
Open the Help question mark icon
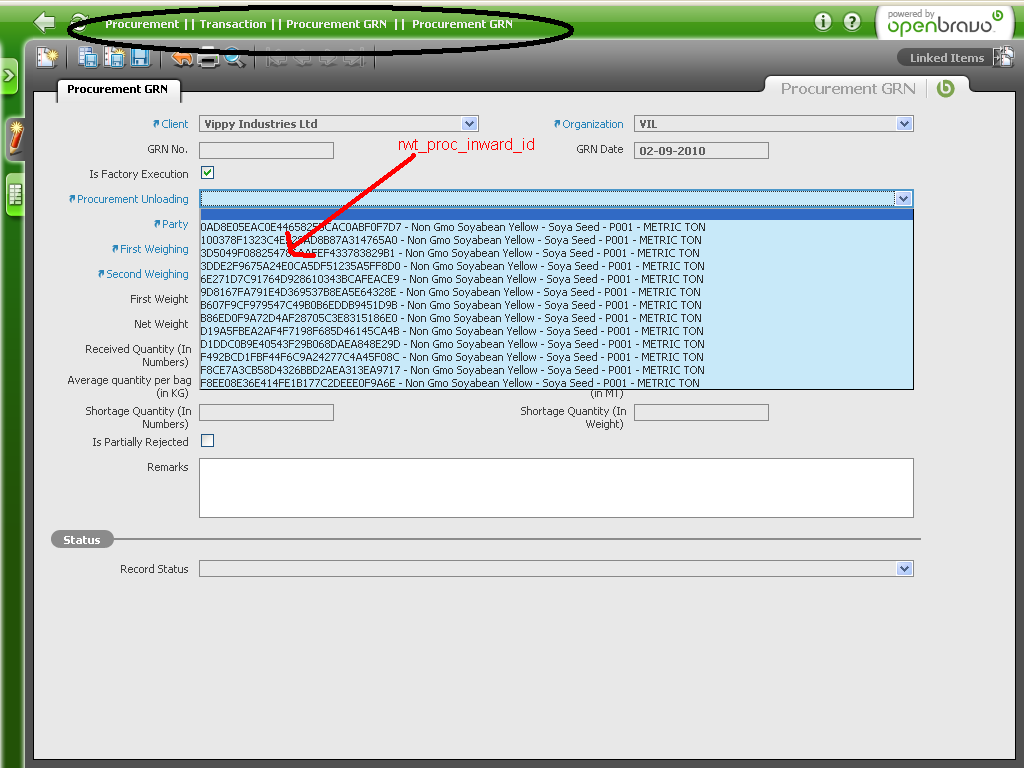click(x=852, y=22)
